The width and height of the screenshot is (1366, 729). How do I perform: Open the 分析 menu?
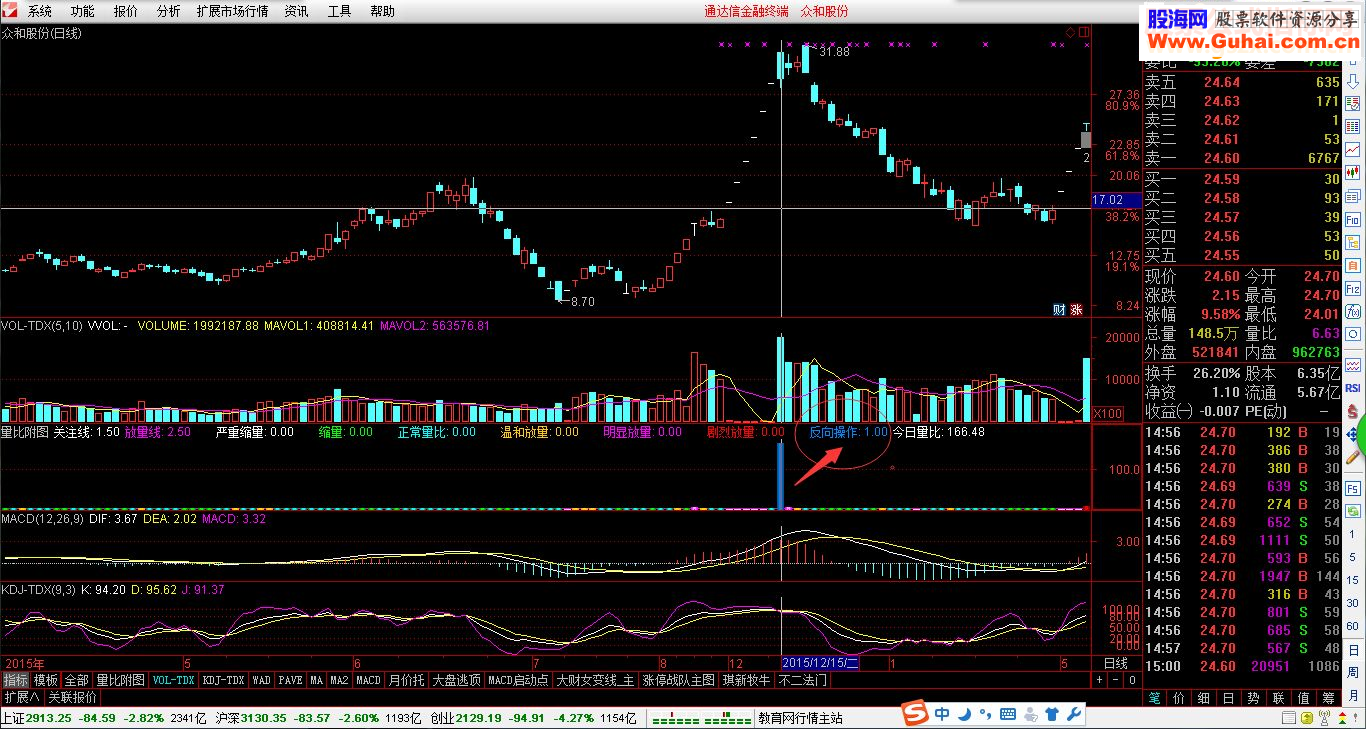pos(169,11)
